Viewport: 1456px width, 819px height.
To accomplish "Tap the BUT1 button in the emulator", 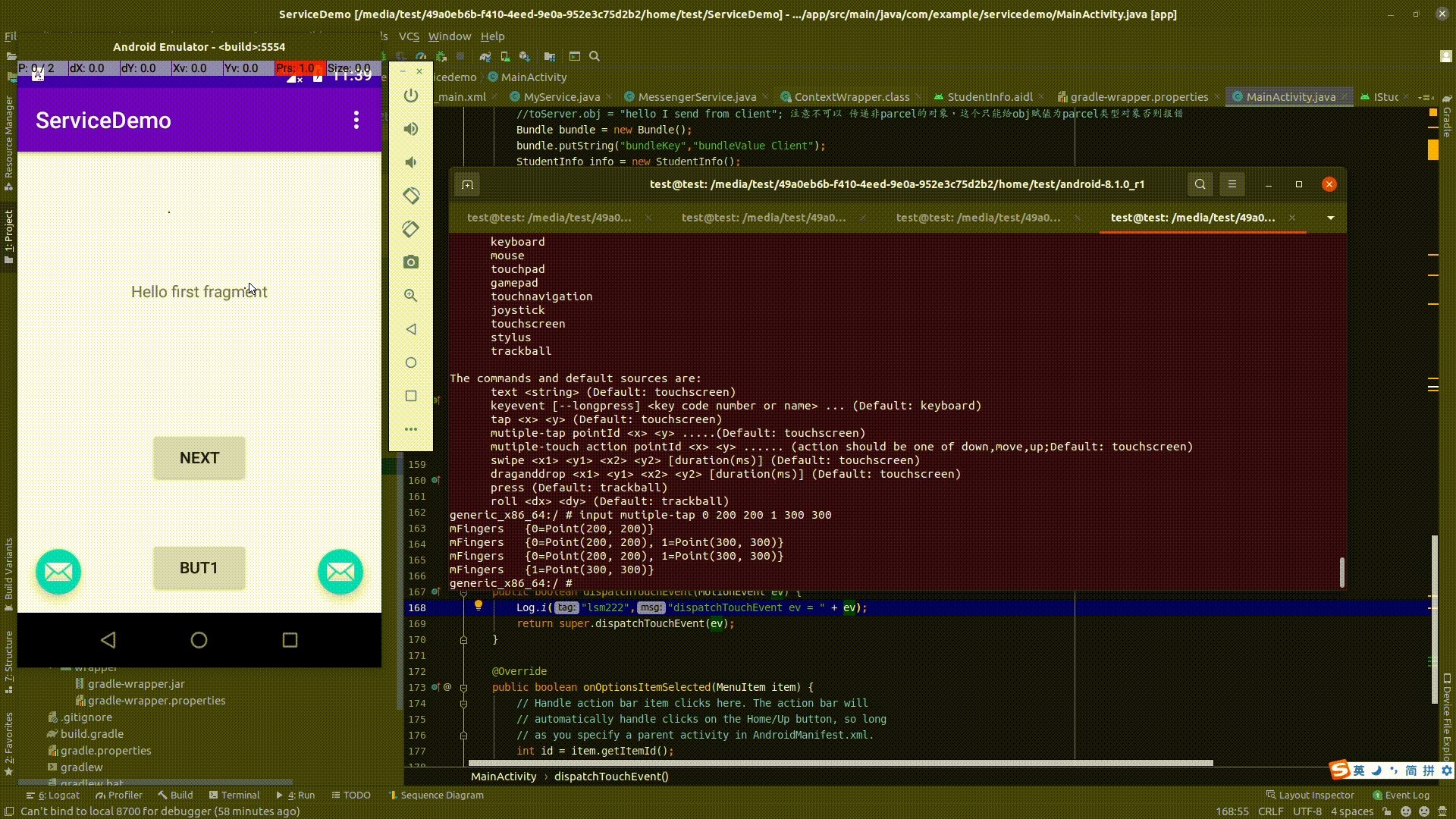I will click(x=199, y=568).
